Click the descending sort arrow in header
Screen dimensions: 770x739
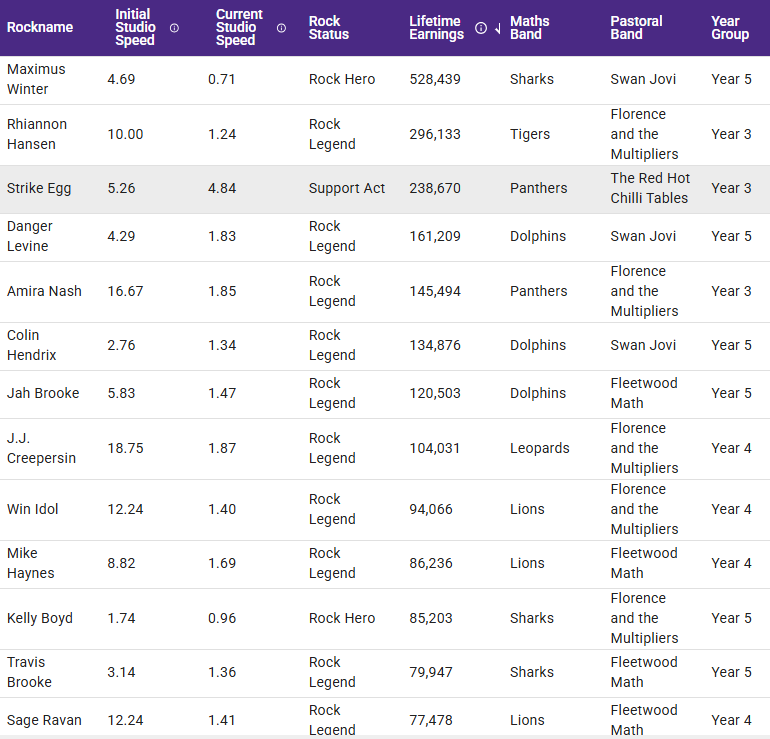[497, 28]
